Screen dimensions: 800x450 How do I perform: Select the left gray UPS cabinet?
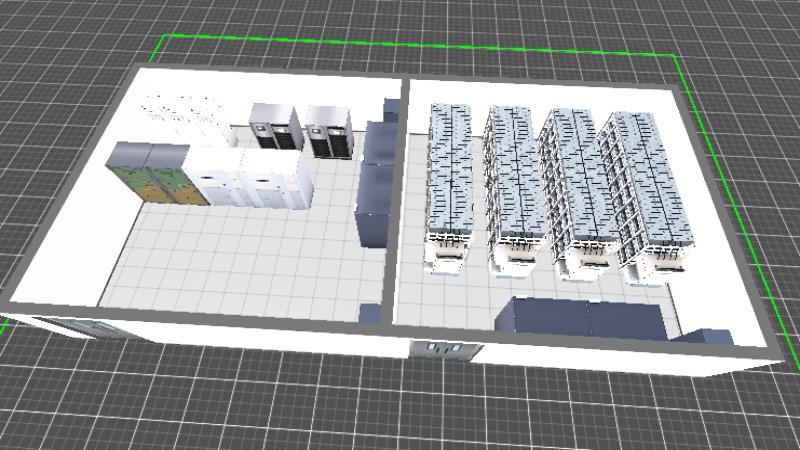pyautogui.click(x=275, y=125)
